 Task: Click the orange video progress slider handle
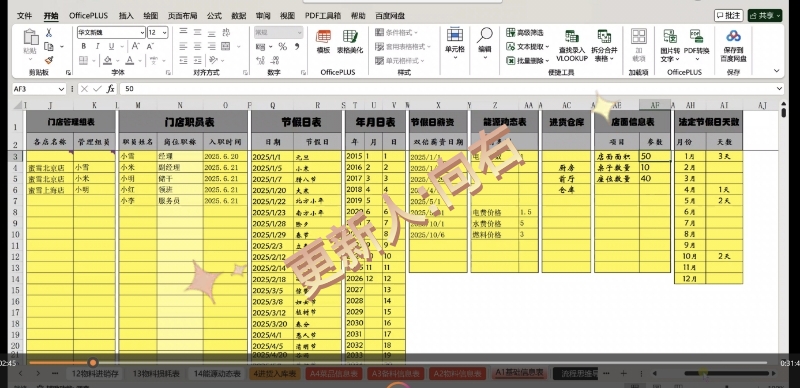pos(93,362)
